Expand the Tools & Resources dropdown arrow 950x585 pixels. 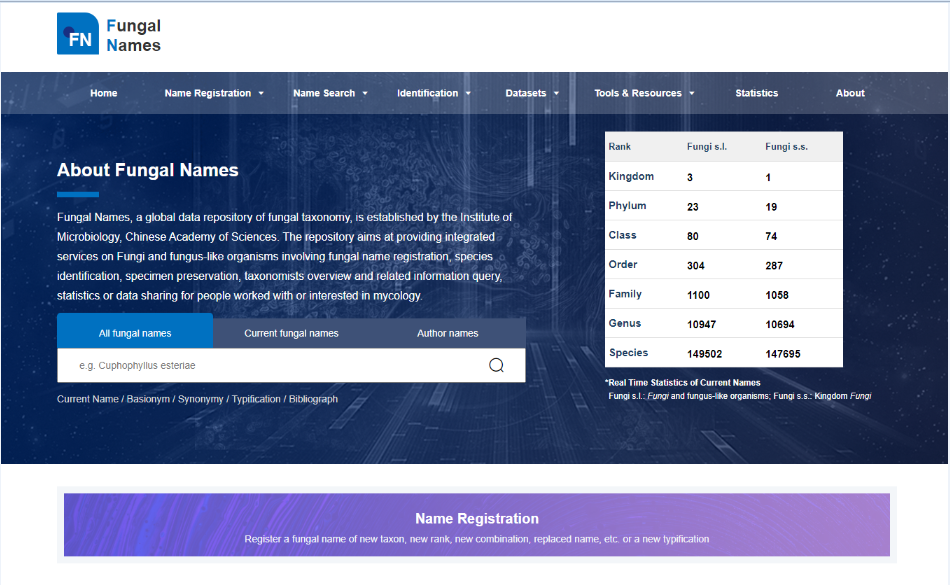click(x=691, y=93)
